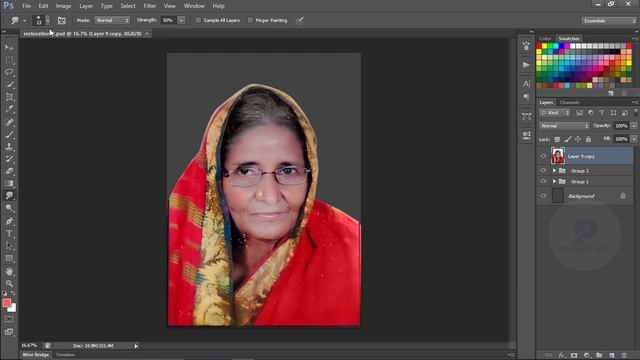This screenshot has width=640, height=360.
Task: Select the Path Selection tool
Action: (x=9, y=246)
